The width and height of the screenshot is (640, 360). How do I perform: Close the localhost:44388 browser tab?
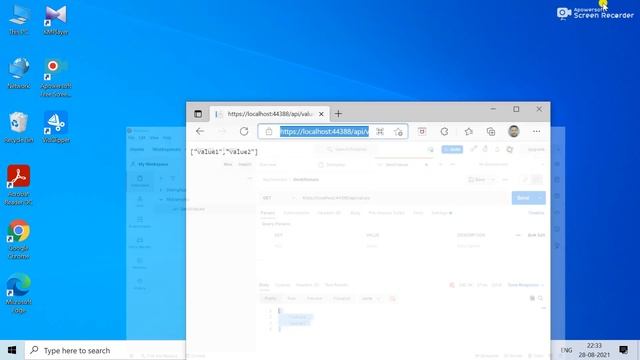pyautogui.click(x=321, y=114)
